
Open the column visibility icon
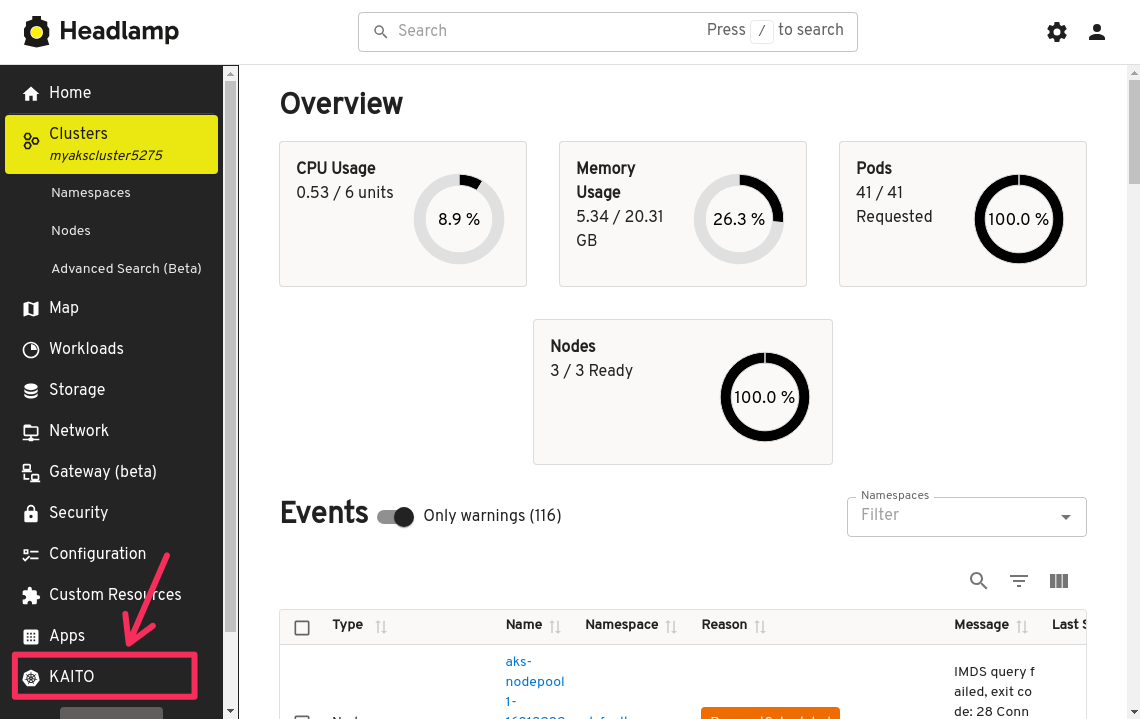1059,581
